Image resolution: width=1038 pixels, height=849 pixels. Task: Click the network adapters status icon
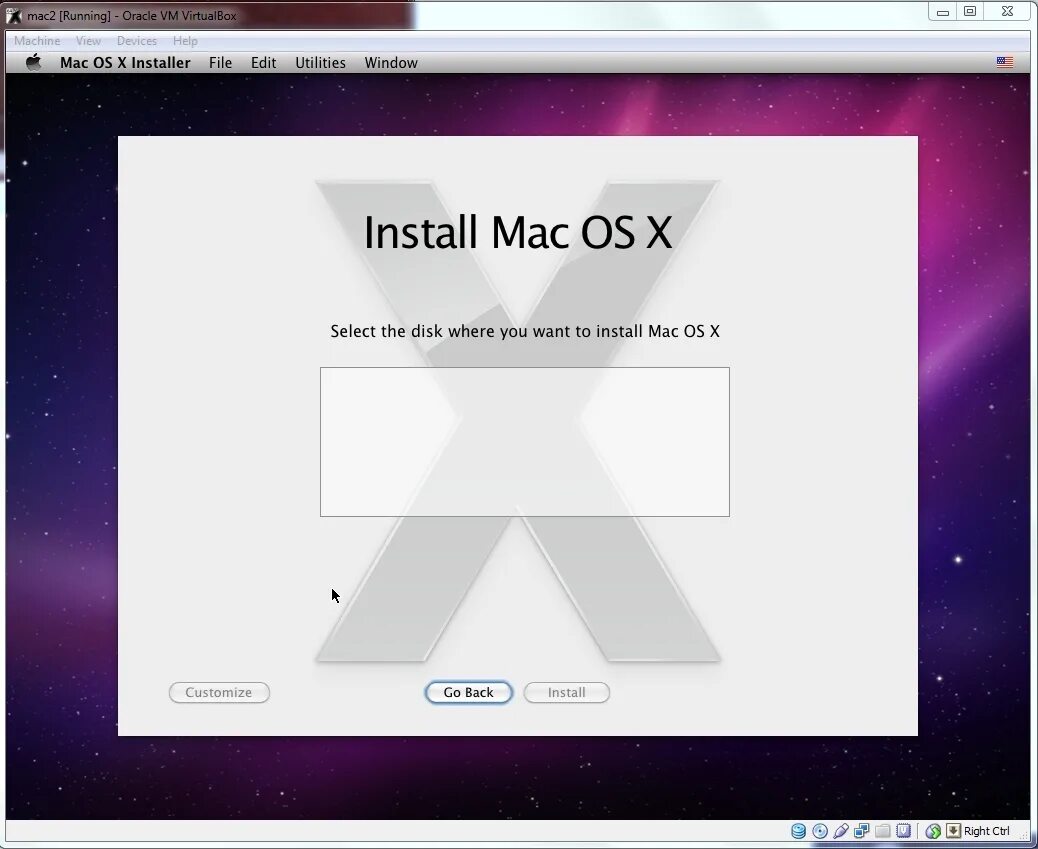[861, 831]
